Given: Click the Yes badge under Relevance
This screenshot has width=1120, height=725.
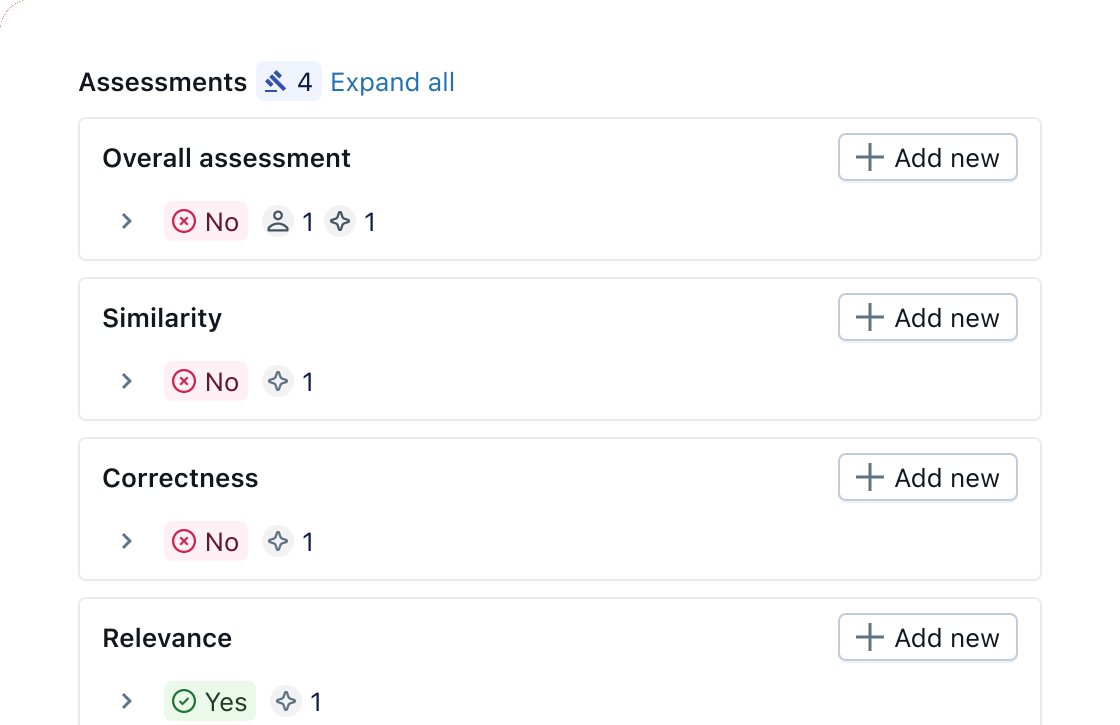Looking at the screenshot, I should coord(209,701).
